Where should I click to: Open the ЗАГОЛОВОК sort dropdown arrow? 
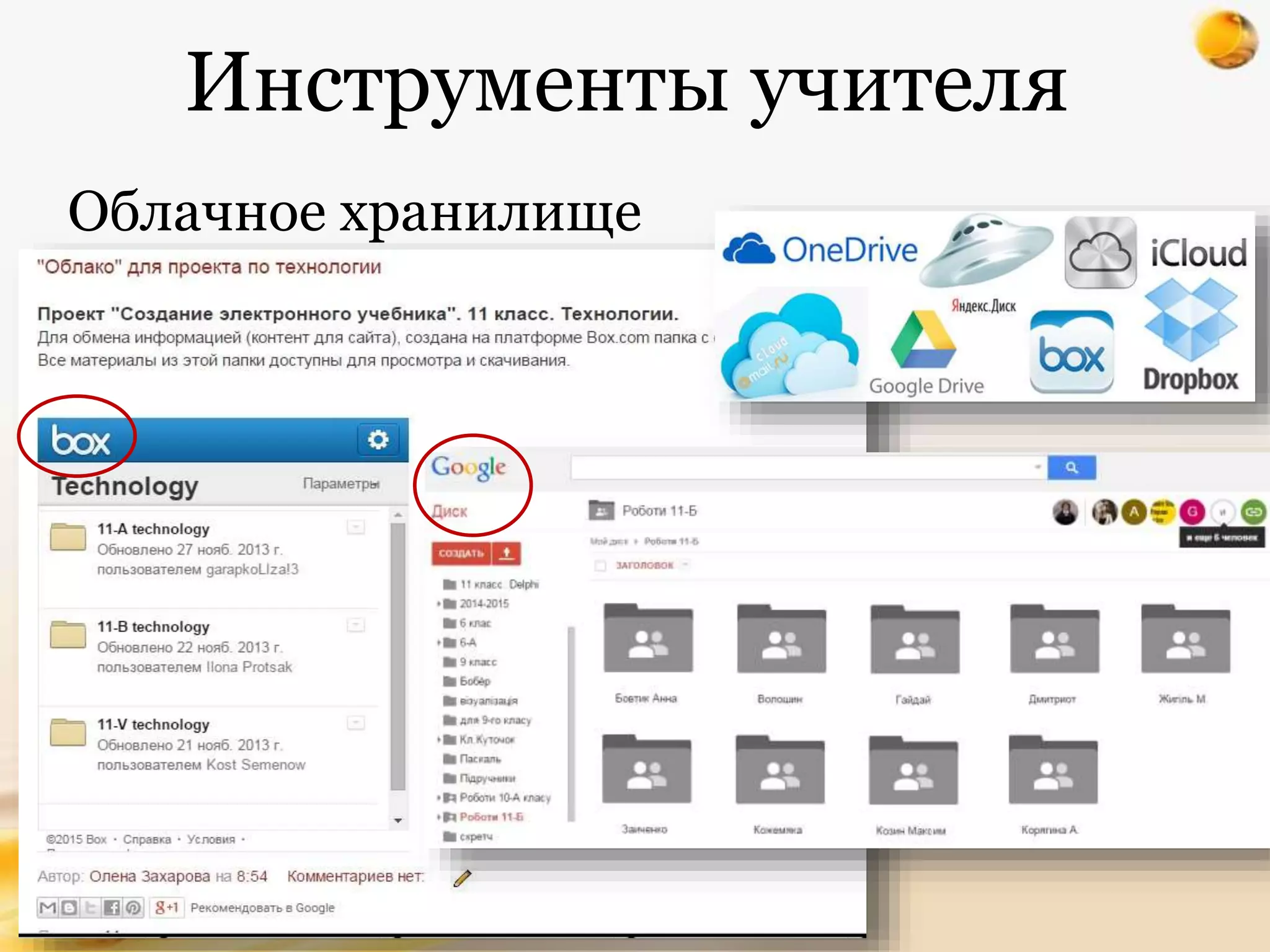click(x=685, y=565)
